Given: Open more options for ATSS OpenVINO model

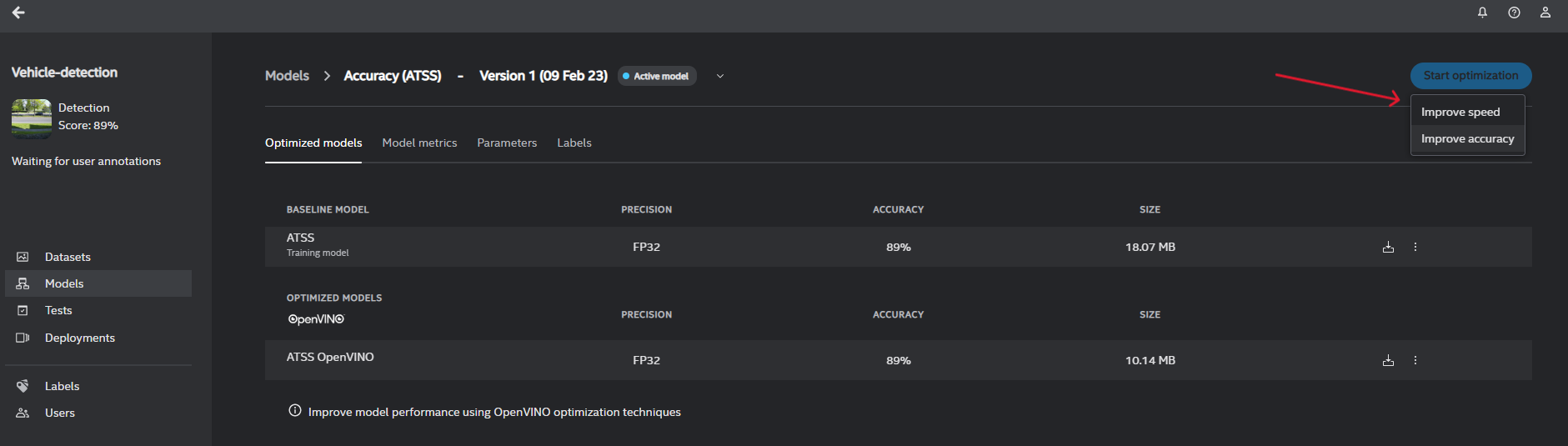Looking at the screenshot, I should coord(1415,361).
